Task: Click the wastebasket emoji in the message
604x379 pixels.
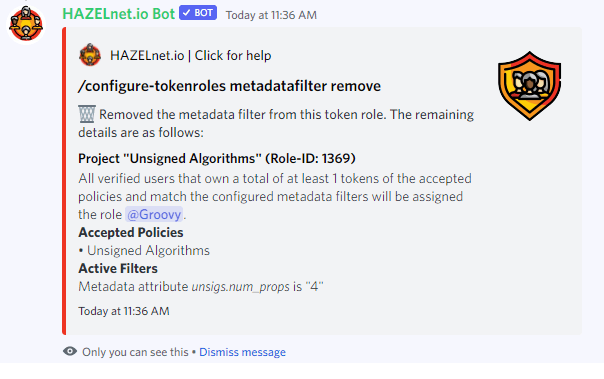Action: (x=87, y=114)
